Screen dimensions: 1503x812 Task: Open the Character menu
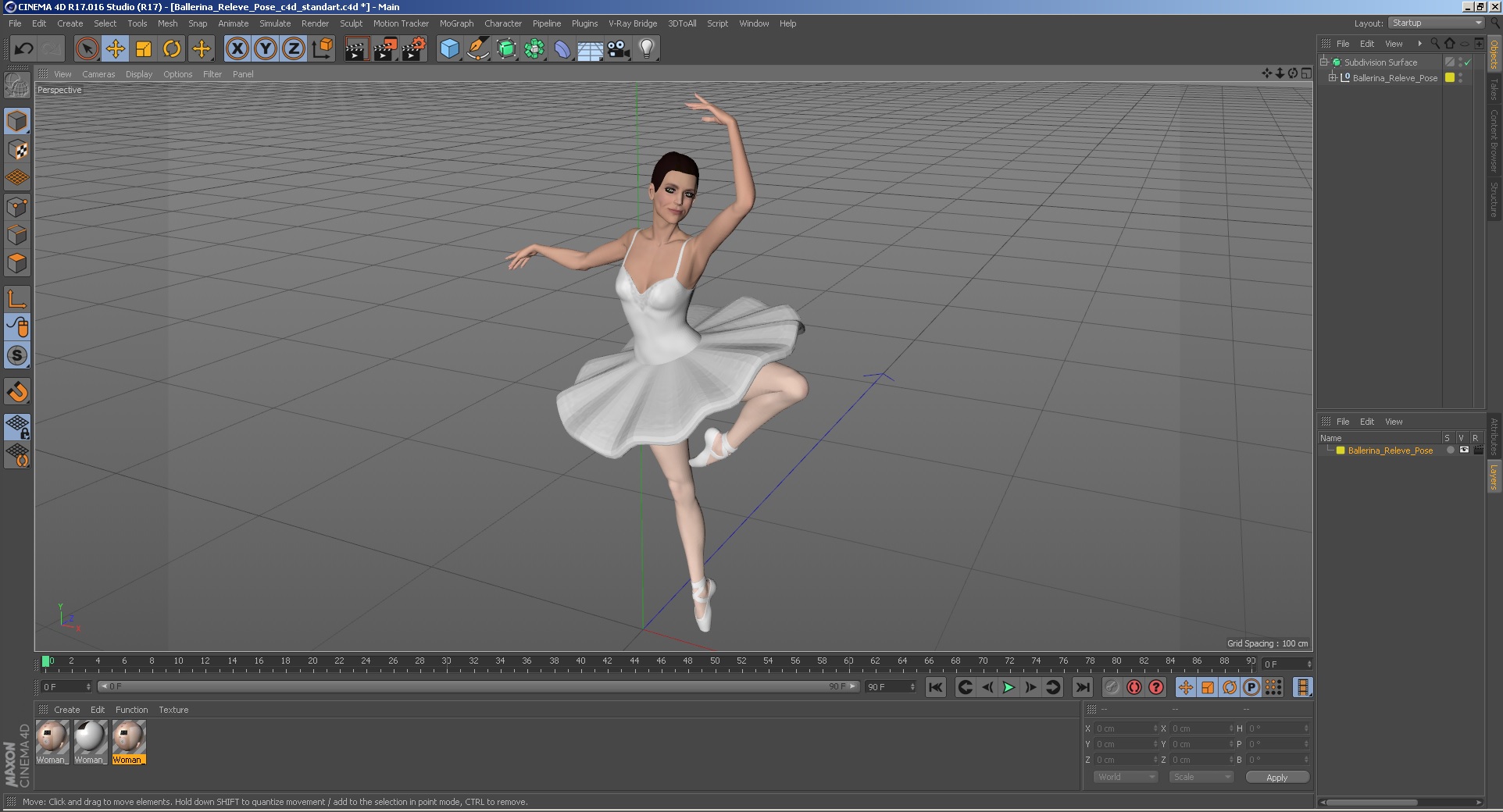click(x=502, y=23)
